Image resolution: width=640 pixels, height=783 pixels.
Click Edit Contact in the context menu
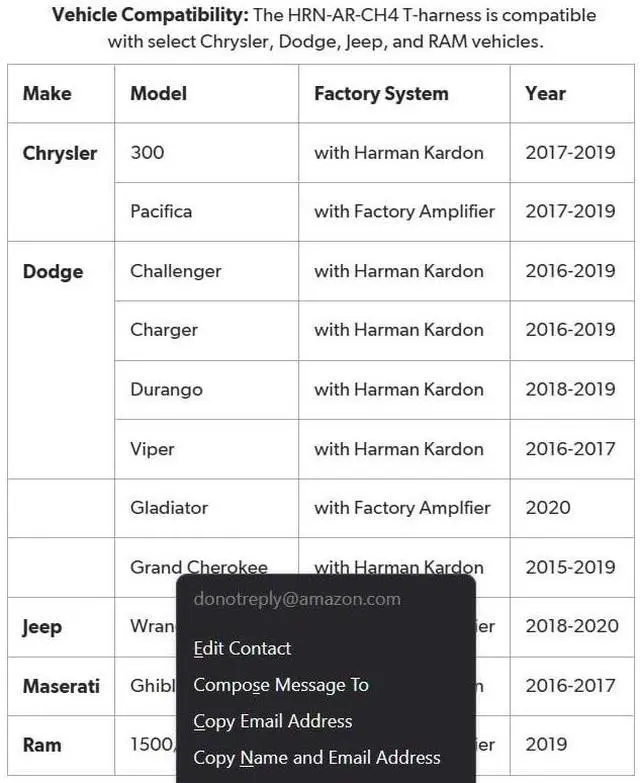tap(242, 648)
